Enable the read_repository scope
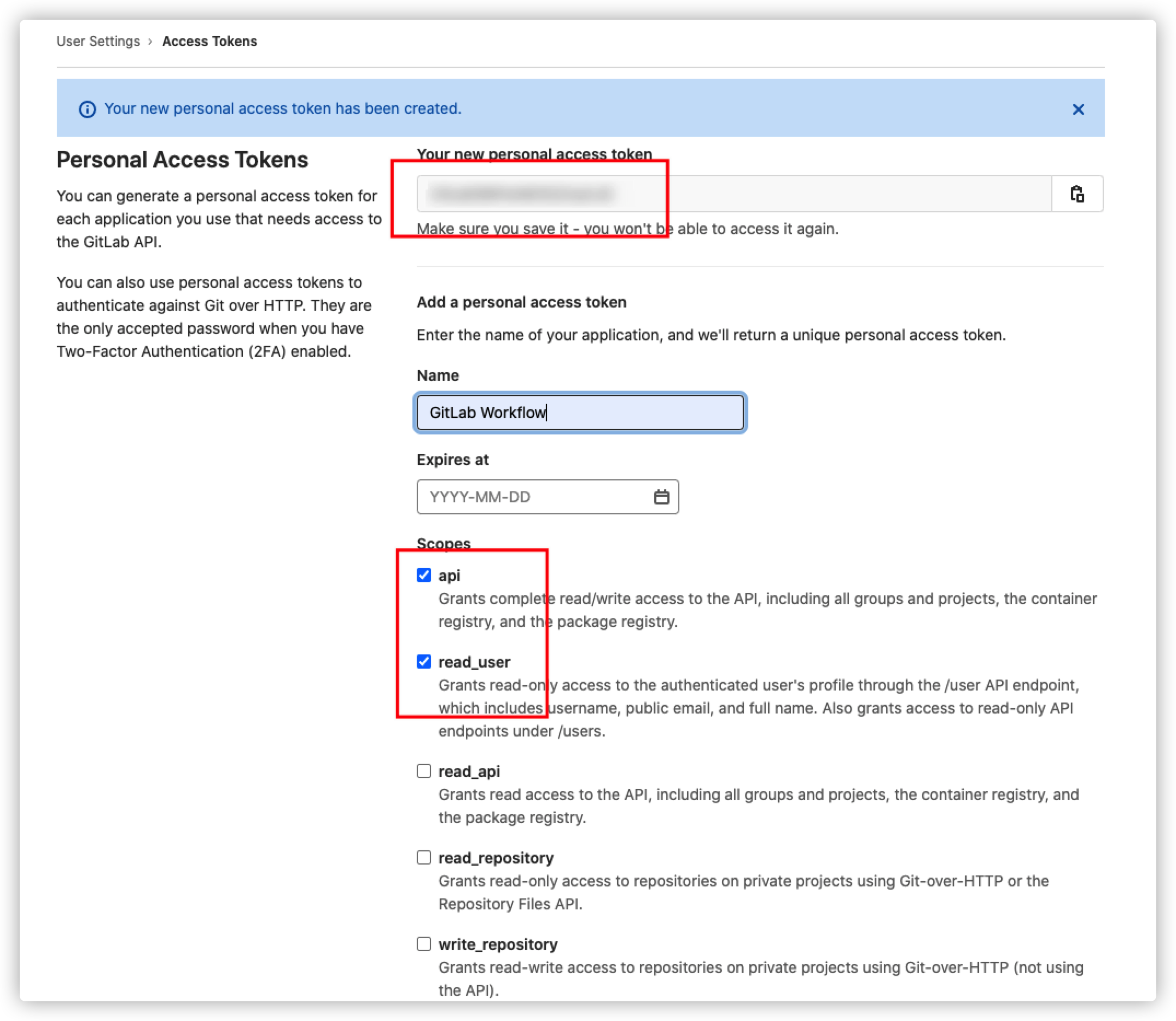The width and height of the screenshot is (1176, 1021). (424, 857)
